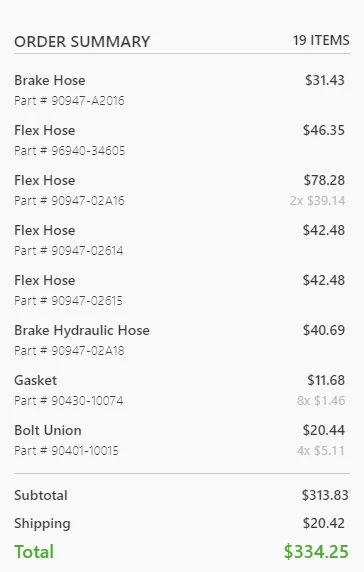Click the Subtotal amount $313.83
The image size is (364, 572).
tap(325, 495)
